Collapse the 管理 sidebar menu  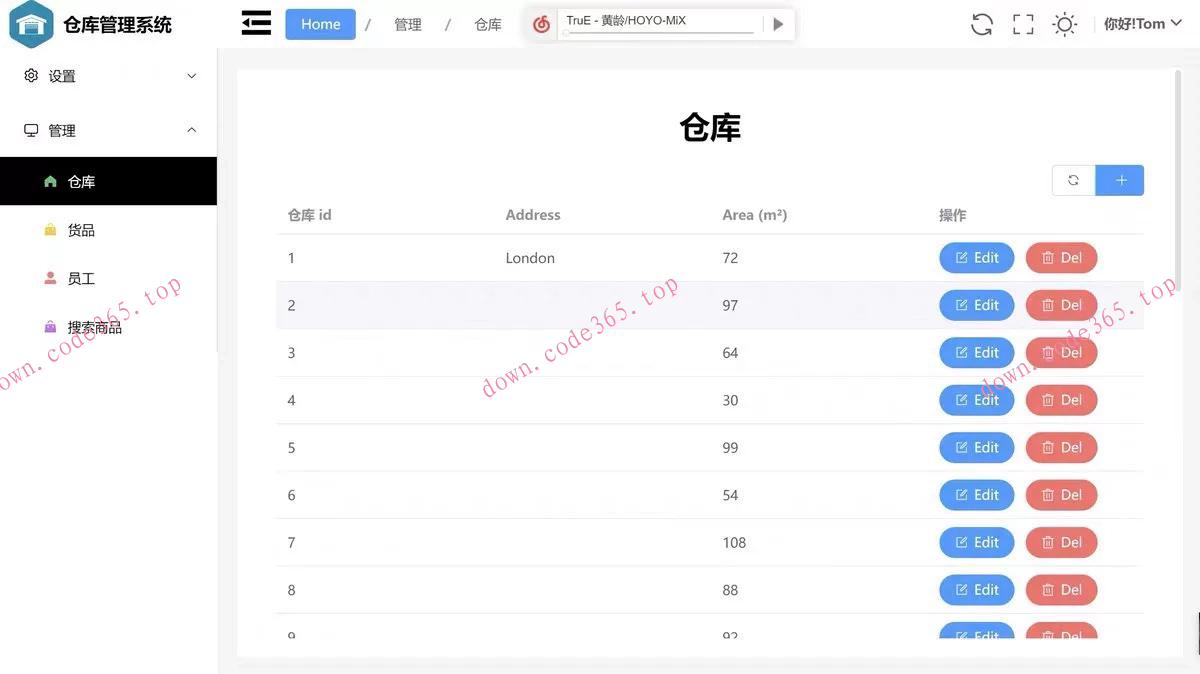pos(108,130)
